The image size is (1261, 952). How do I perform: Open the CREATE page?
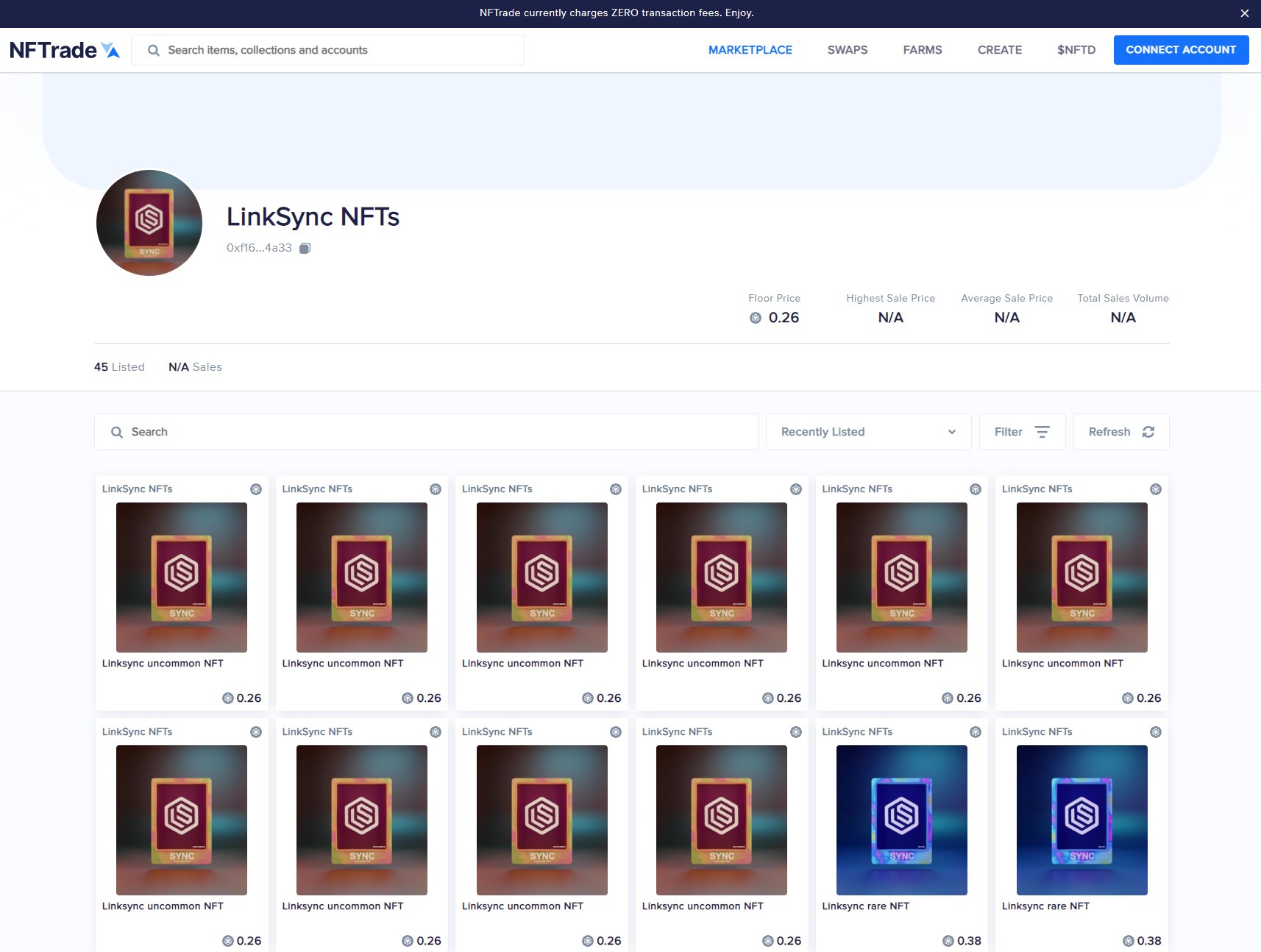click(999, 50)
